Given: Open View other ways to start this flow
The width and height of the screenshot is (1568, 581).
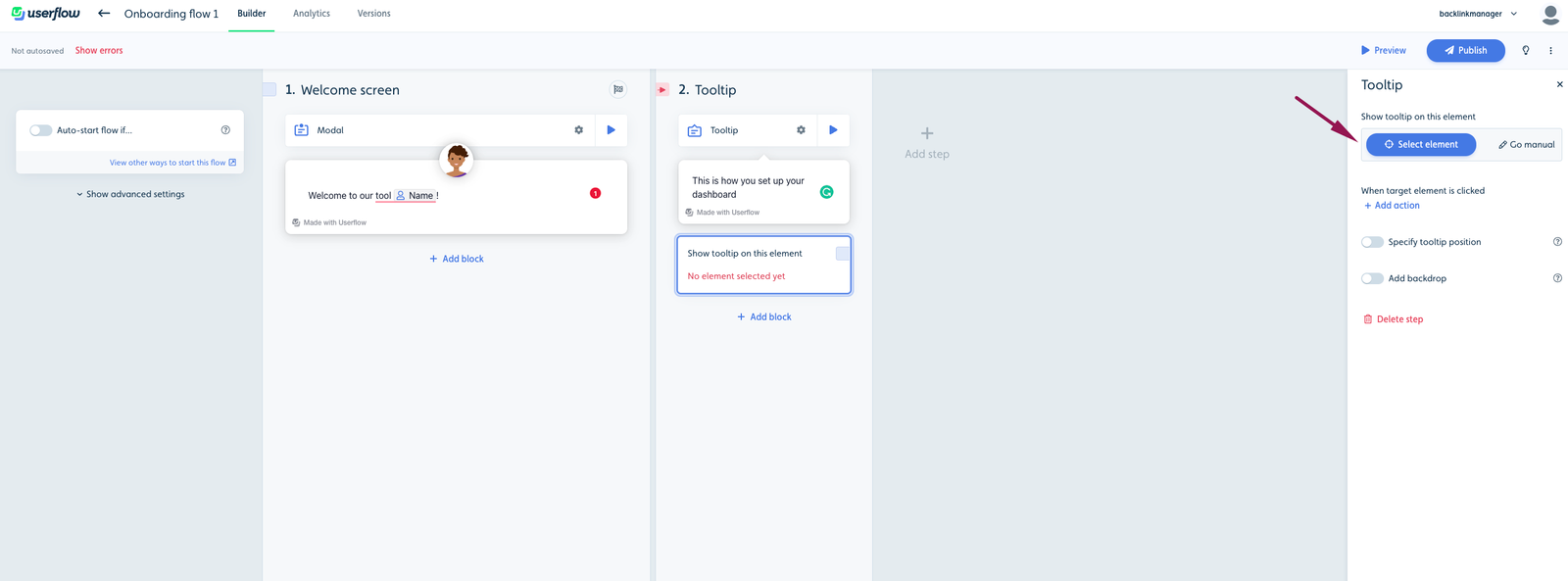Looking at the screenshot, I should 172,163.
